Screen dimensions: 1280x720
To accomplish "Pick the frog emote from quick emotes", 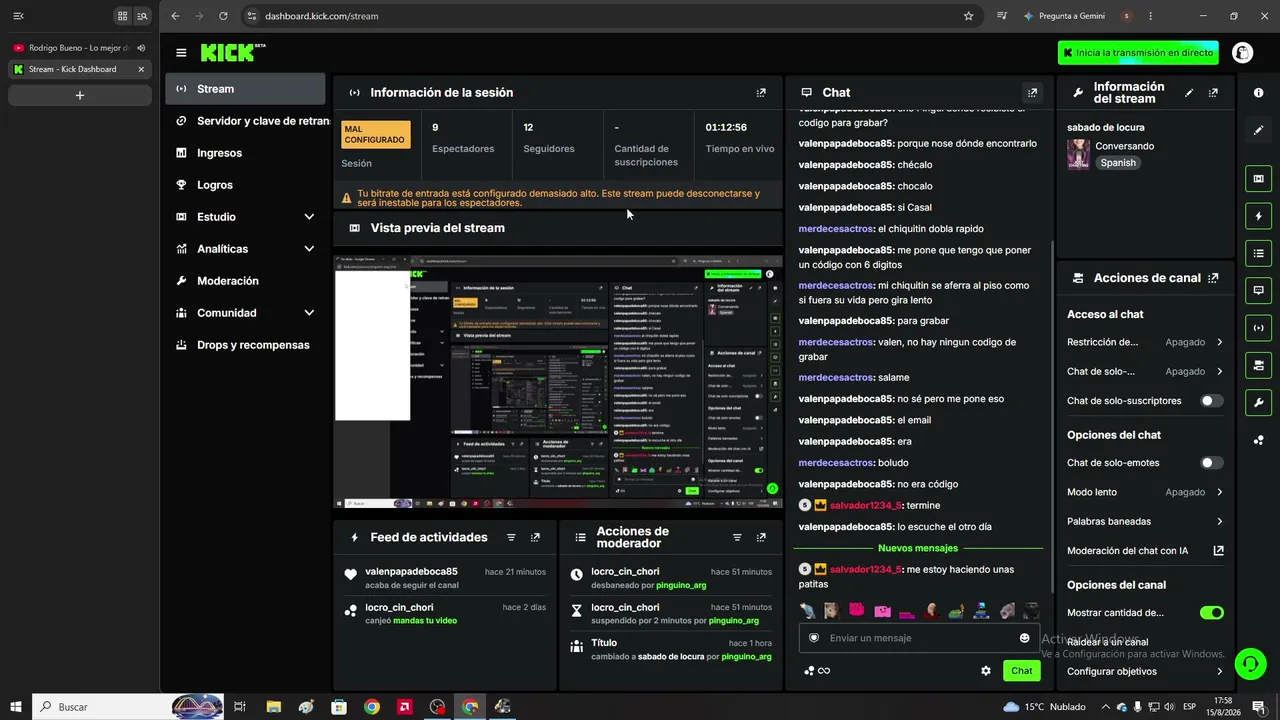I will (955, 610).
